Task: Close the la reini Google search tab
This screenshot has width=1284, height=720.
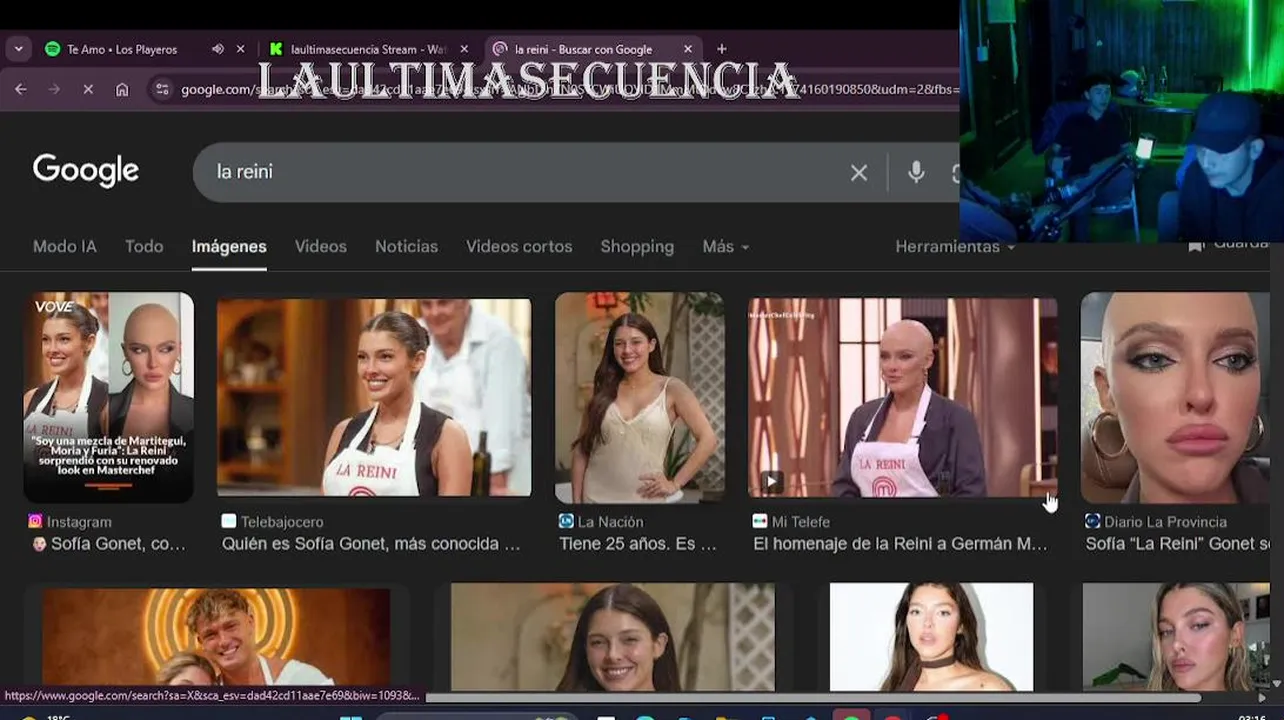Action: pos(688,49)
